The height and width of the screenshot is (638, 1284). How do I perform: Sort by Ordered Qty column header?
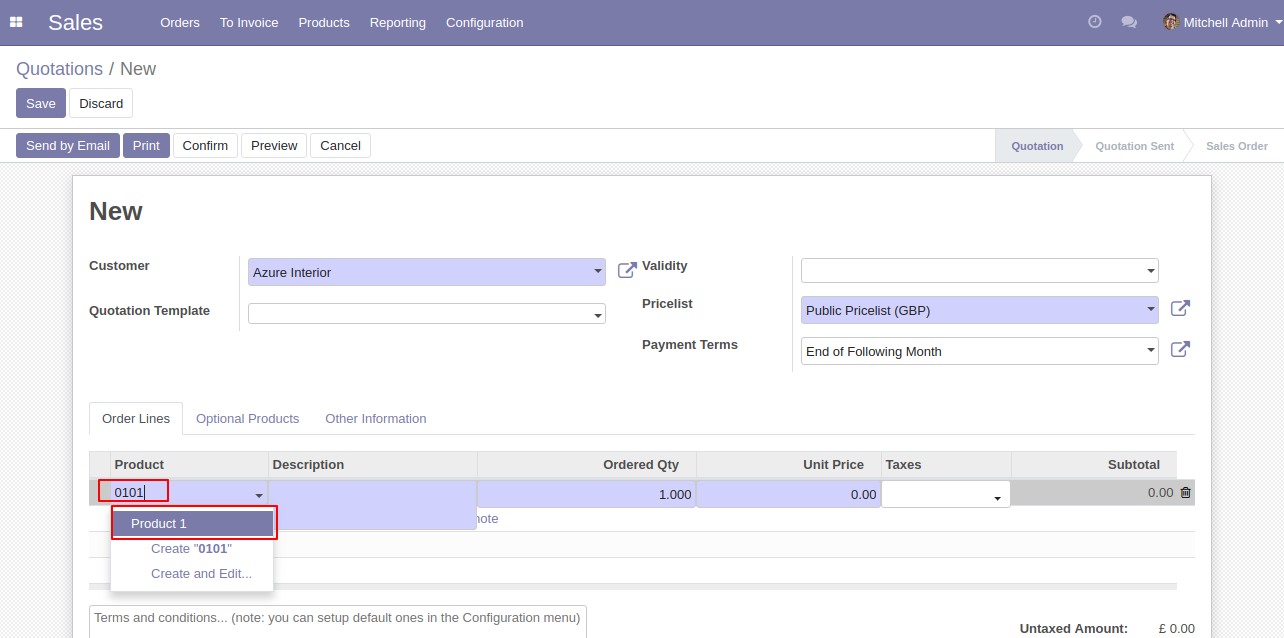tap(587, 465)
